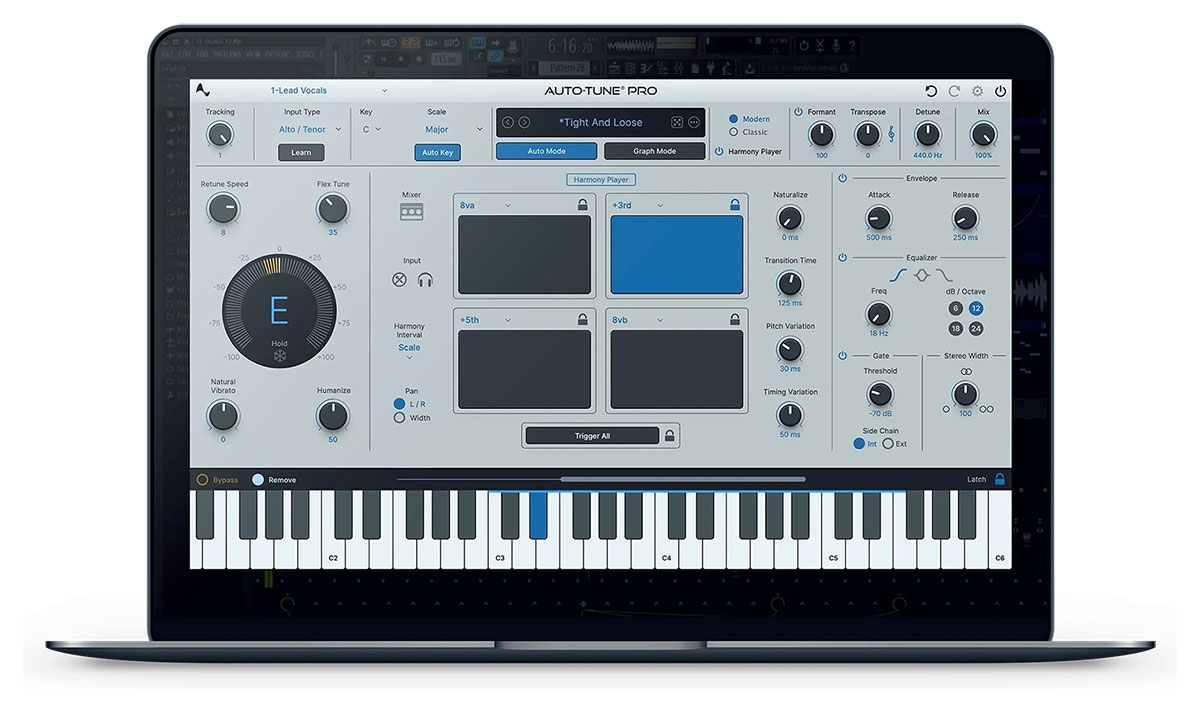Click the Humanize knob
The height and width of the screenshot is (712, 1200).
tap(332, 416)
